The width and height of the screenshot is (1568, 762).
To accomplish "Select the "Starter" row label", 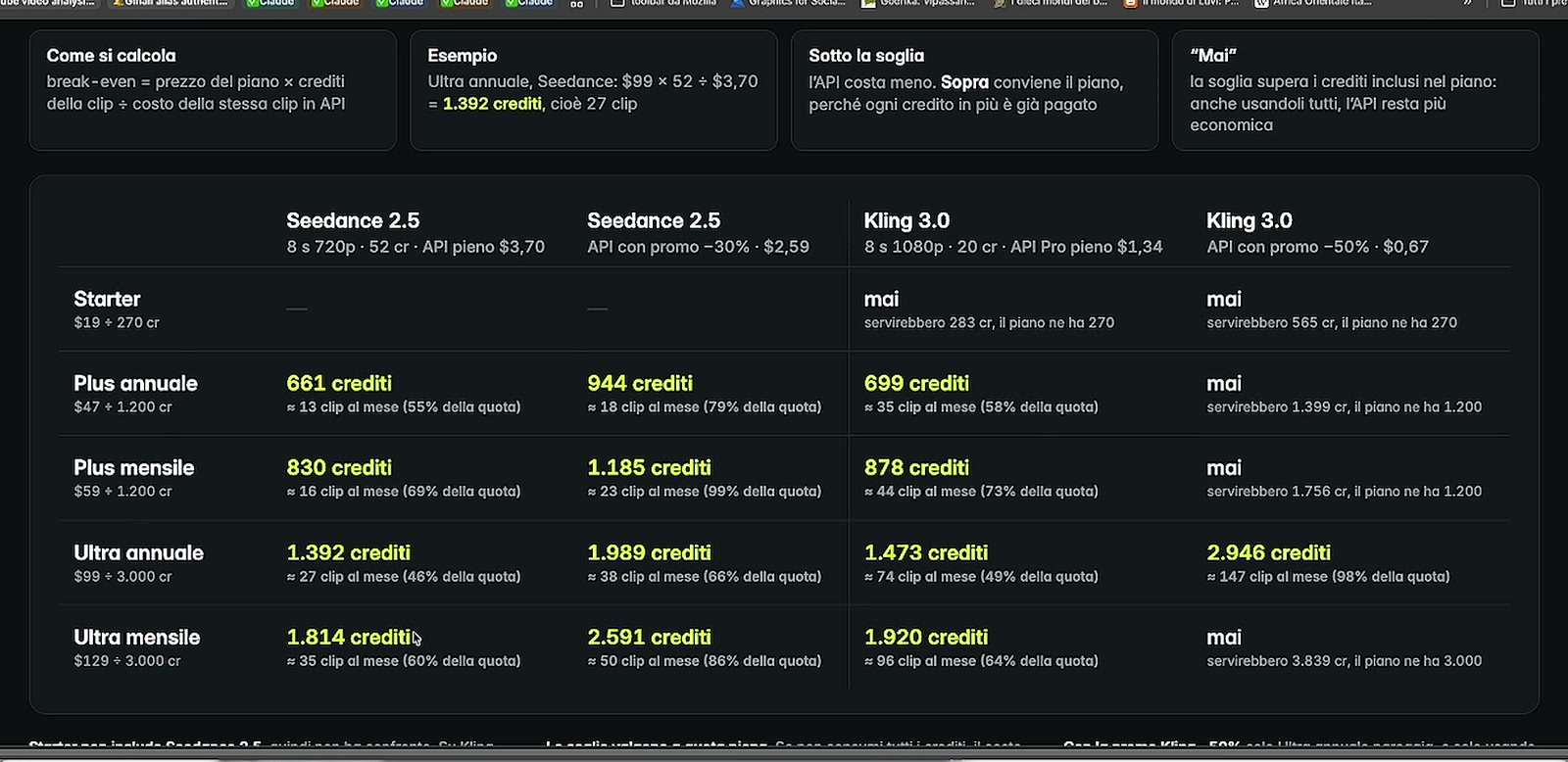I will (107, 299).
